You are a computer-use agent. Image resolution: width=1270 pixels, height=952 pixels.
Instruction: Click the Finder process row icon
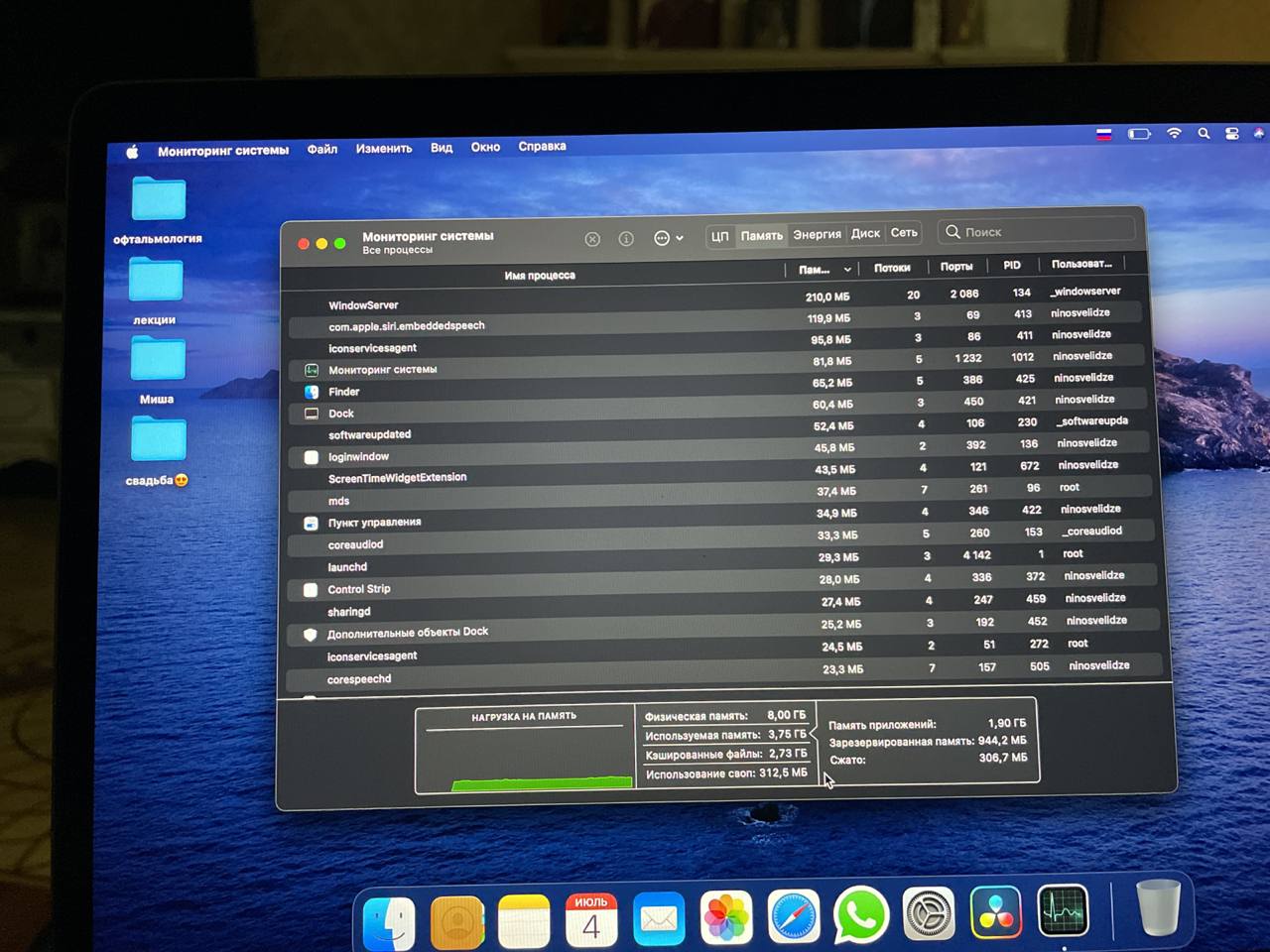click(x=312, y=392)
